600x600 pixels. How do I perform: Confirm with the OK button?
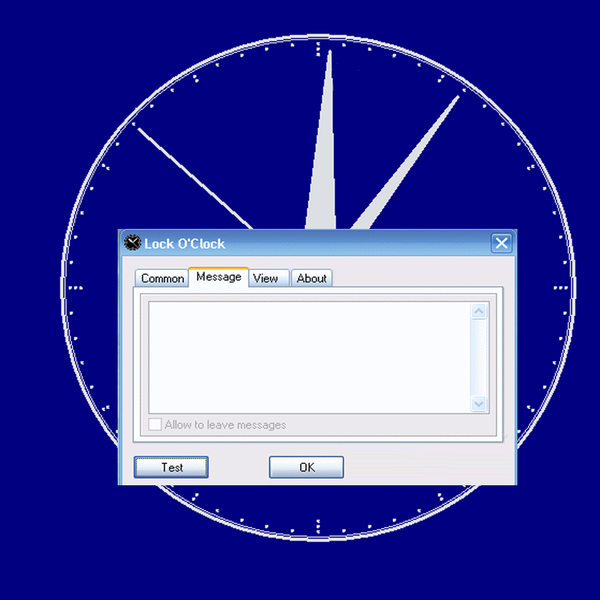pyautogui.click(x=306, y=467)
